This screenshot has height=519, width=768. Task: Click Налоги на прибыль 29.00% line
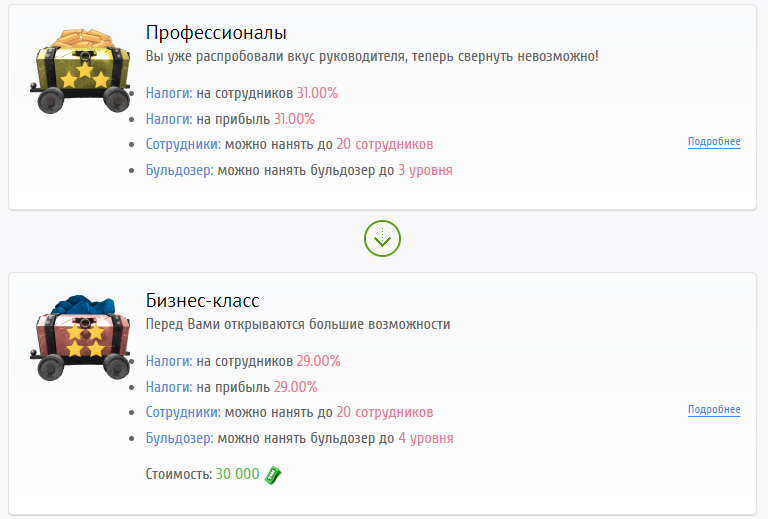click(231, 387)
